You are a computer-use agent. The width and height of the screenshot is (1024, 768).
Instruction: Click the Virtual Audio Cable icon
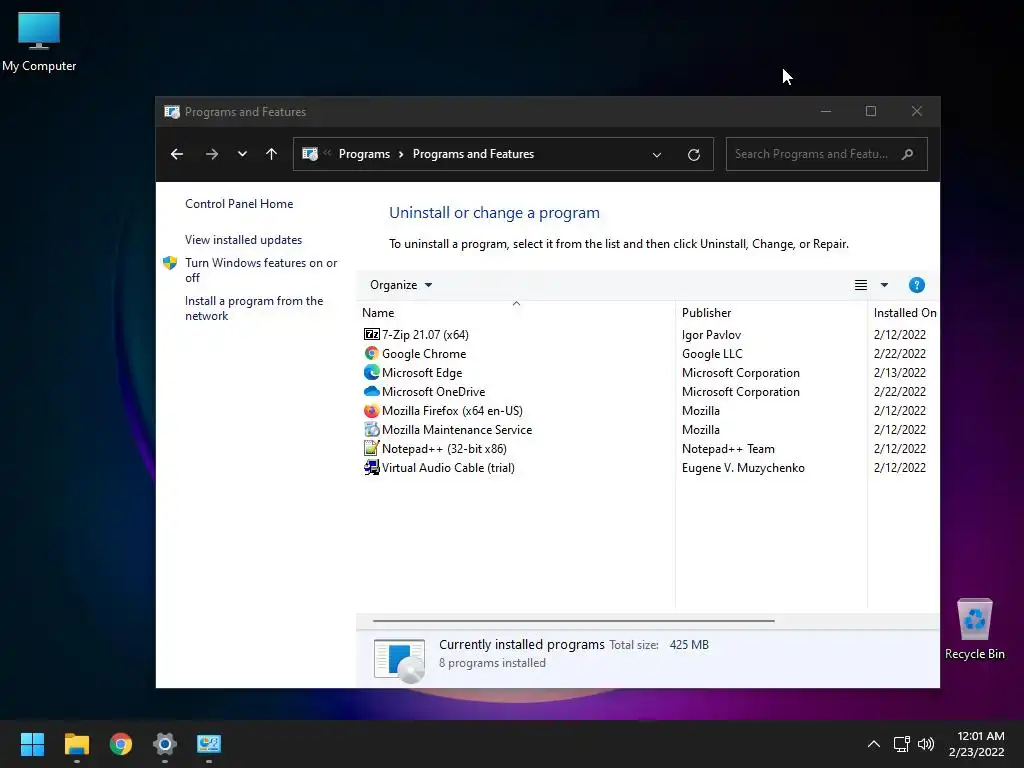click(x=371, y=467)
